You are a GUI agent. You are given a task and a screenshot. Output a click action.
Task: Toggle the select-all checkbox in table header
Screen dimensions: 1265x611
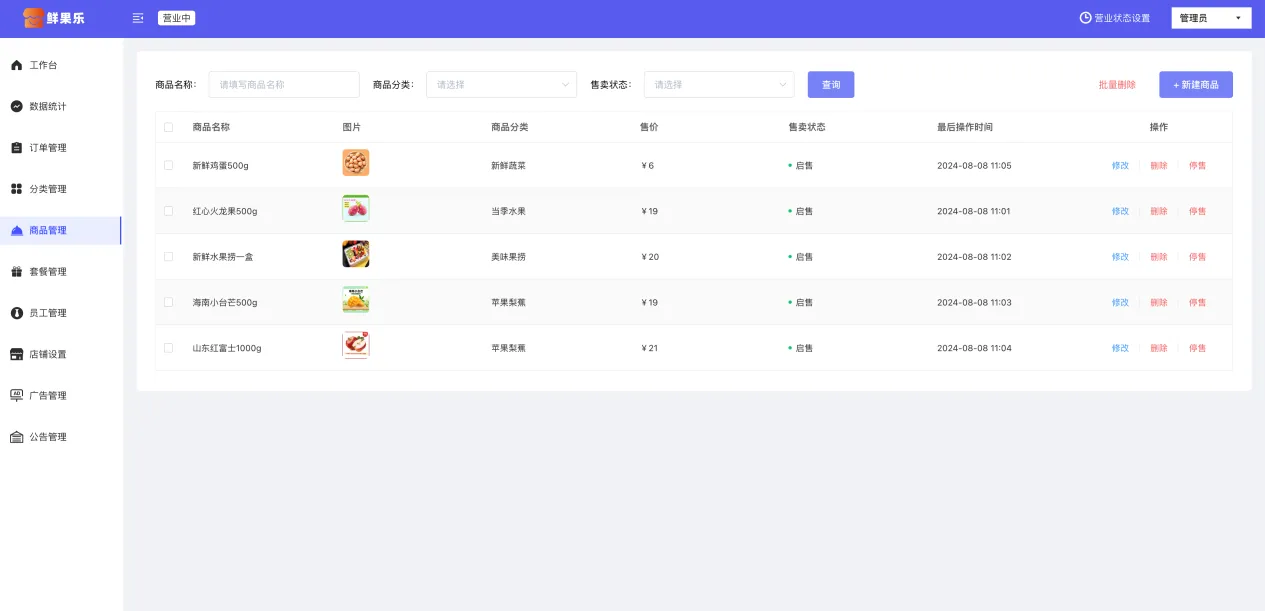click(x=168, y=127)
